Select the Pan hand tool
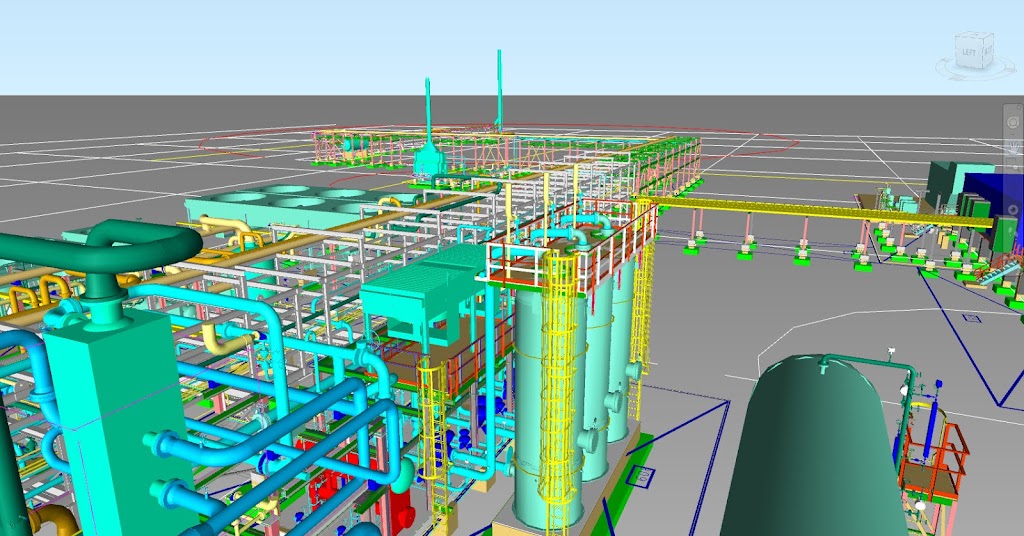The height and width of the screenshot is (536, 1024). click(x=1014, y=146)
